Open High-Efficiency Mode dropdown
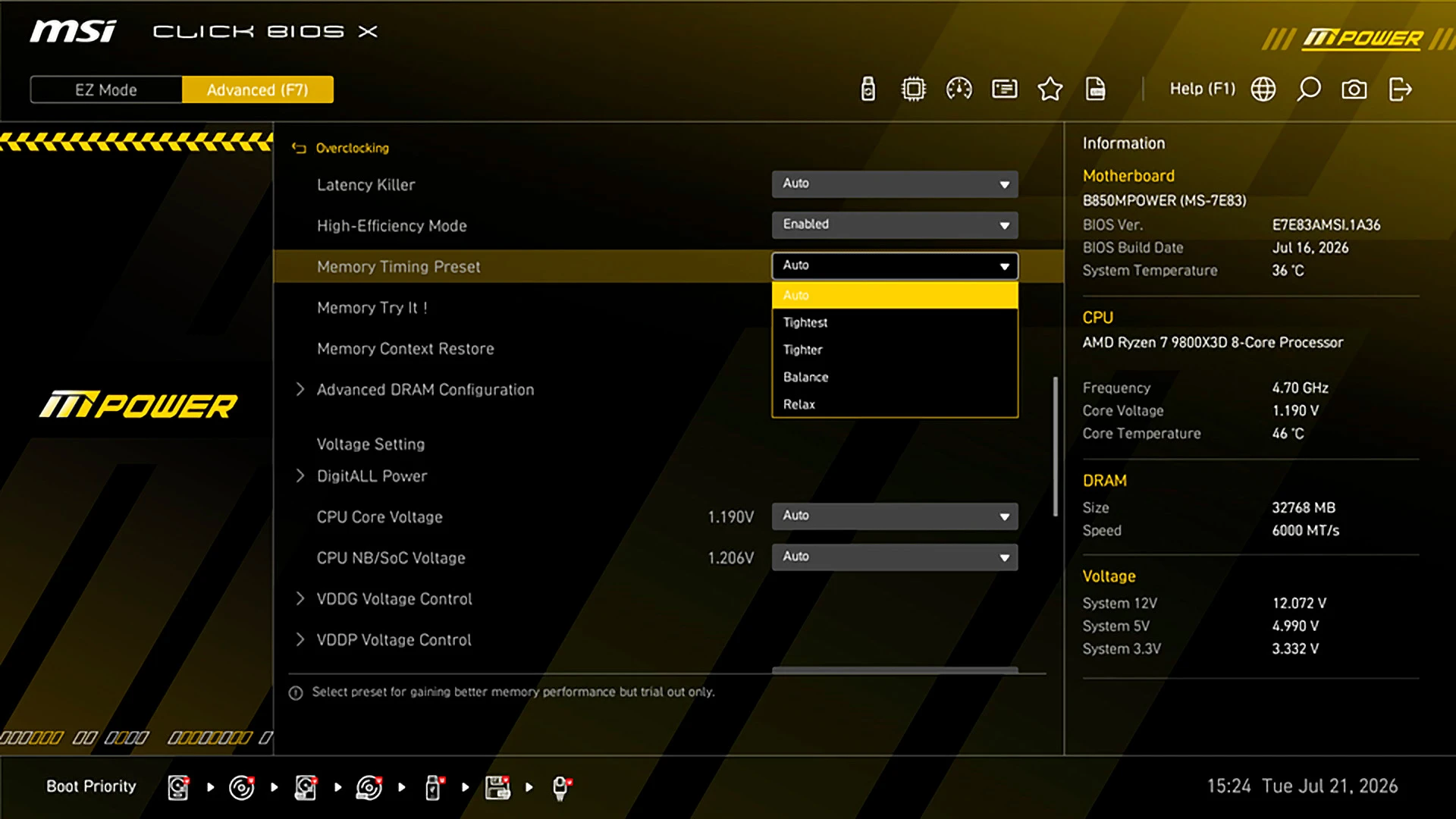The image size is (1456, 819). (895, 224)
